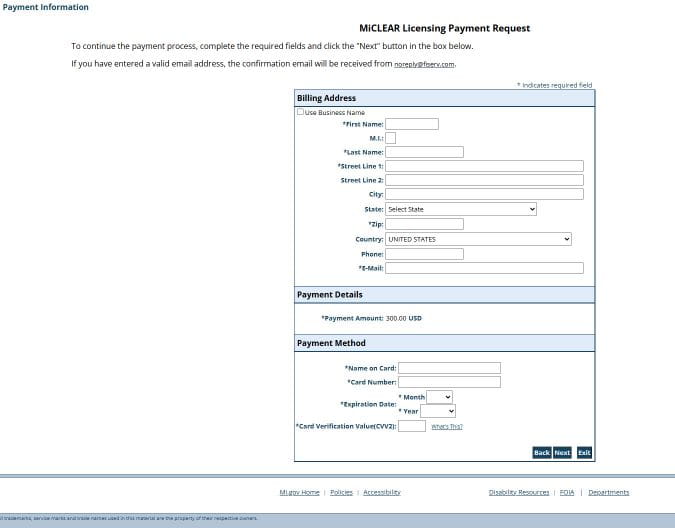This screenshot has height=528, width=675.
Task: Click the City input field
Action: tap(484, 194)
